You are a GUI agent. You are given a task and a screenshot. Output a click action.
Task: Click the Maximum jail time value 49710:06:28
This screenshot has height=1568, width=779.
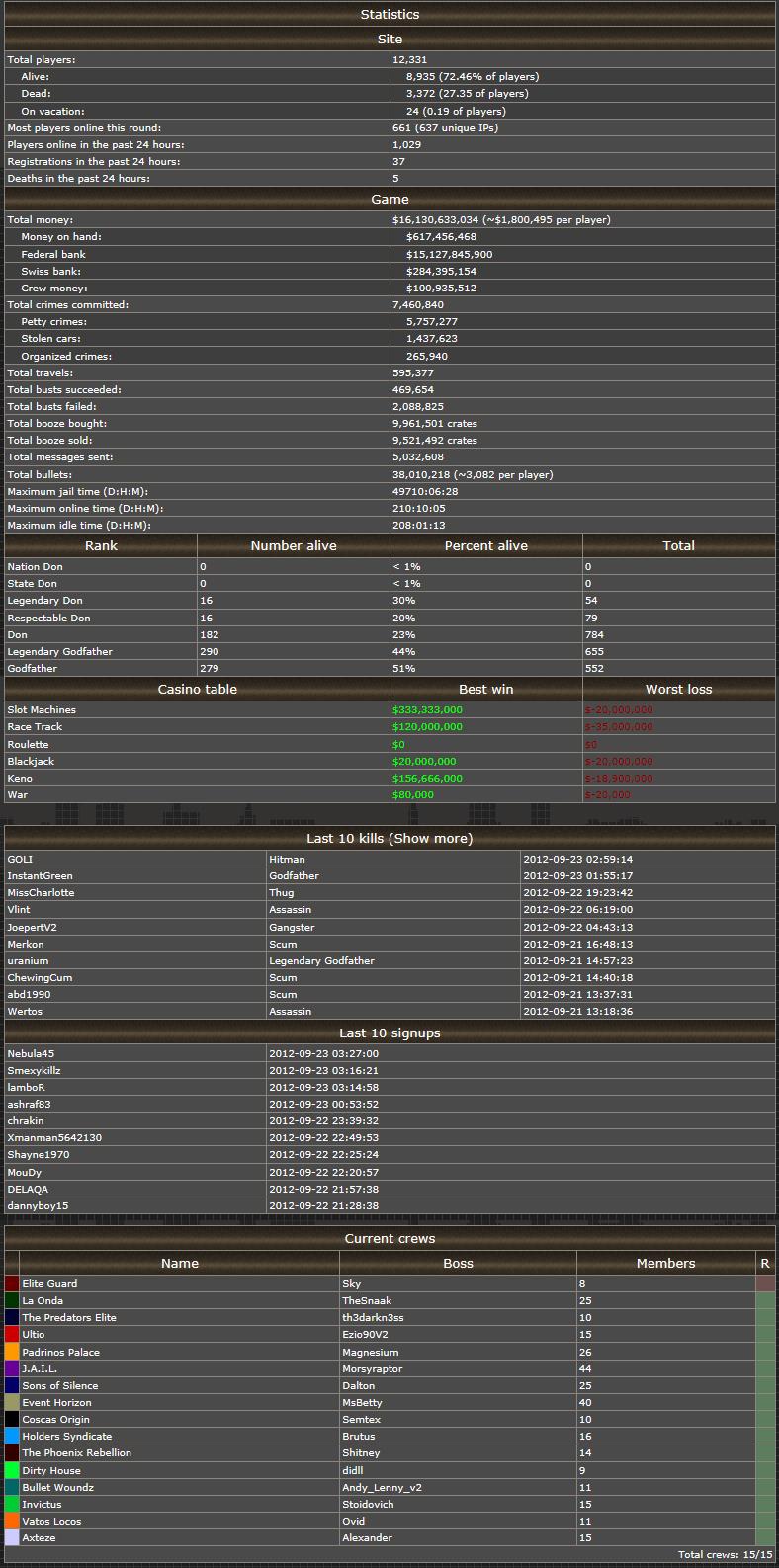(425, 492)
